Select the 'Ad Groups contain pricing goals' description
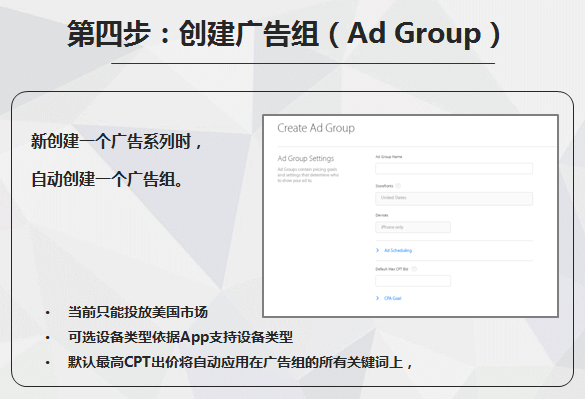585x399 pixels. [x=308, y=175]
